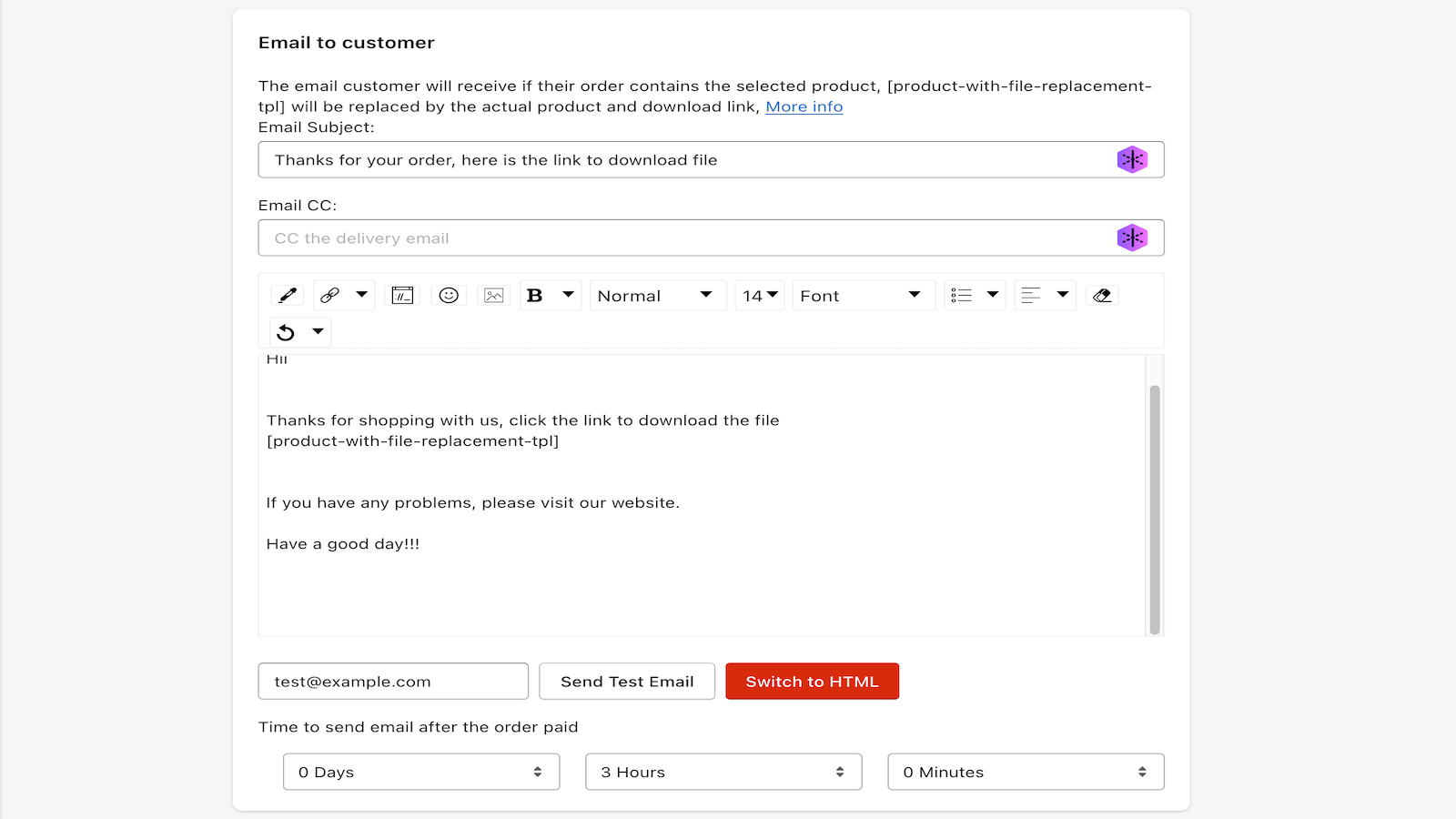Expand the font size 14 dropdown
Image resolution: width=1456 pixels, height=819 pixels.
tap(759, 295)
